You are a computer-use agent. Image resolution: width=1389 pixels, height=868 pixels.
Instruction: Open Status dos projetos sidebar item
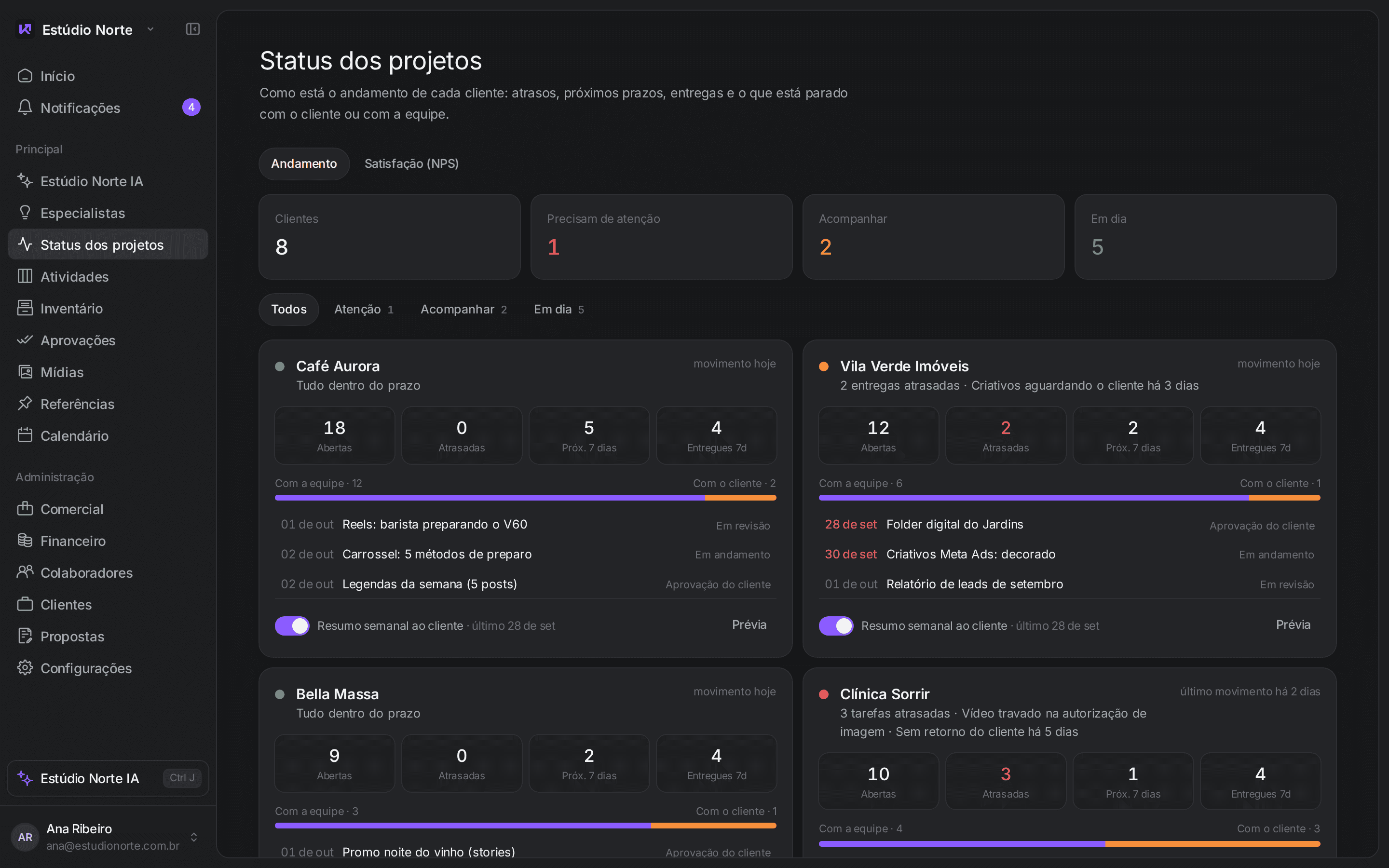pyautogui.click(x=108, y=244)
